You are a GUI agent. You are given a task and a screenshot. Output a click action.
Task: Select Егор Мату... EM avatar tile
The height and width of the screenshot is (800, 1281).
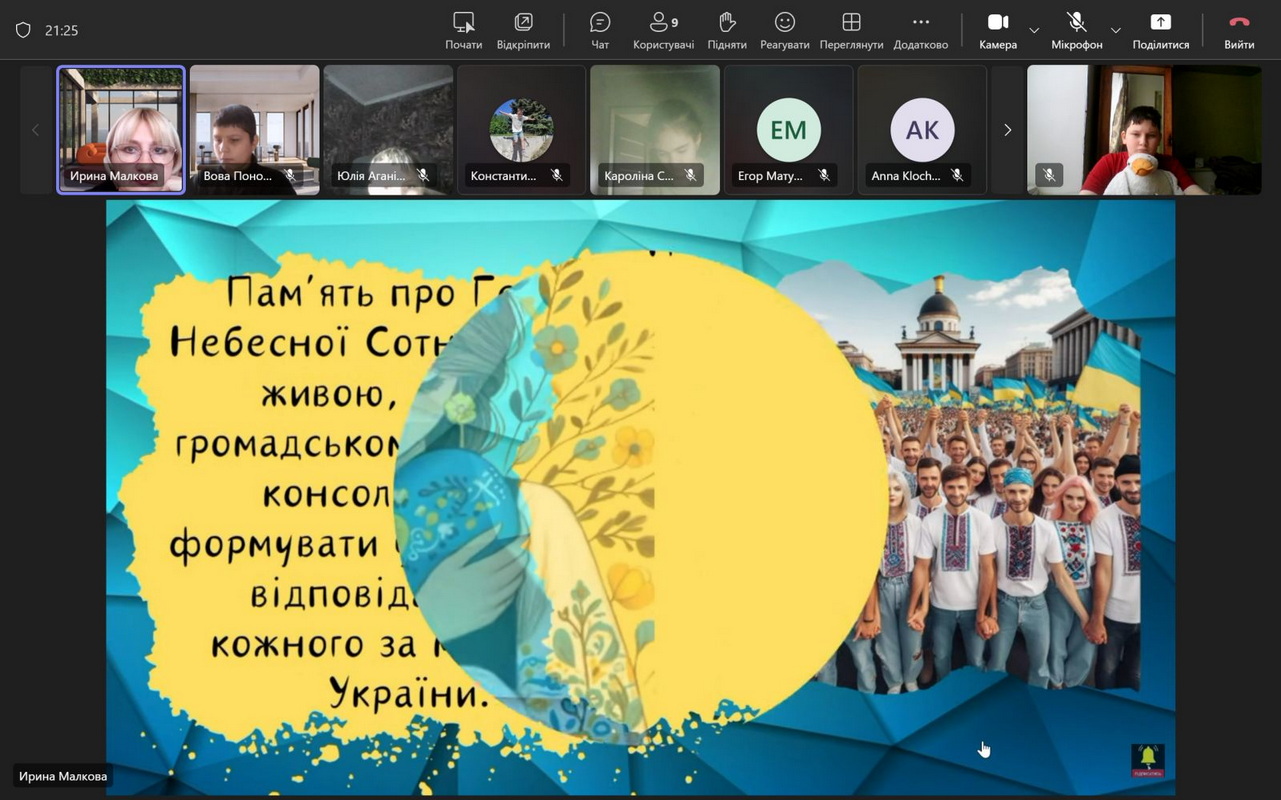[x=788, y=130]
